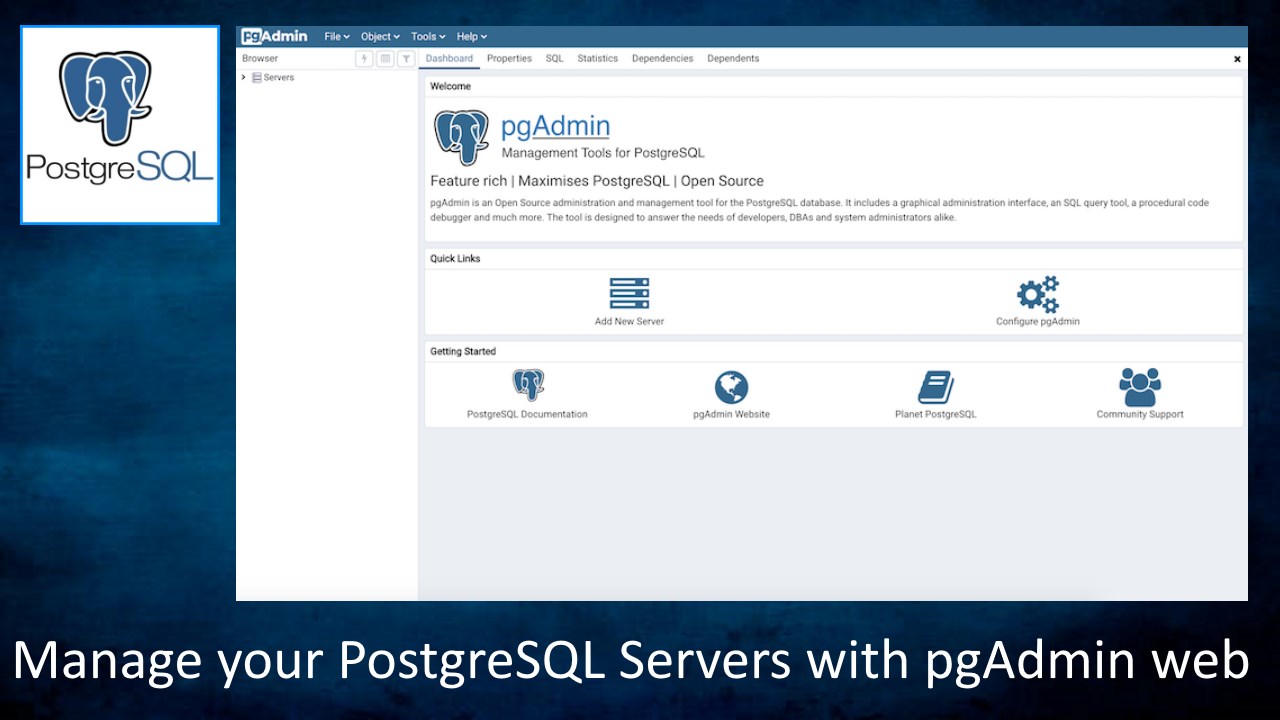Click the pgAdmin logo in header
1280x720 pixels.
[274, 37]
